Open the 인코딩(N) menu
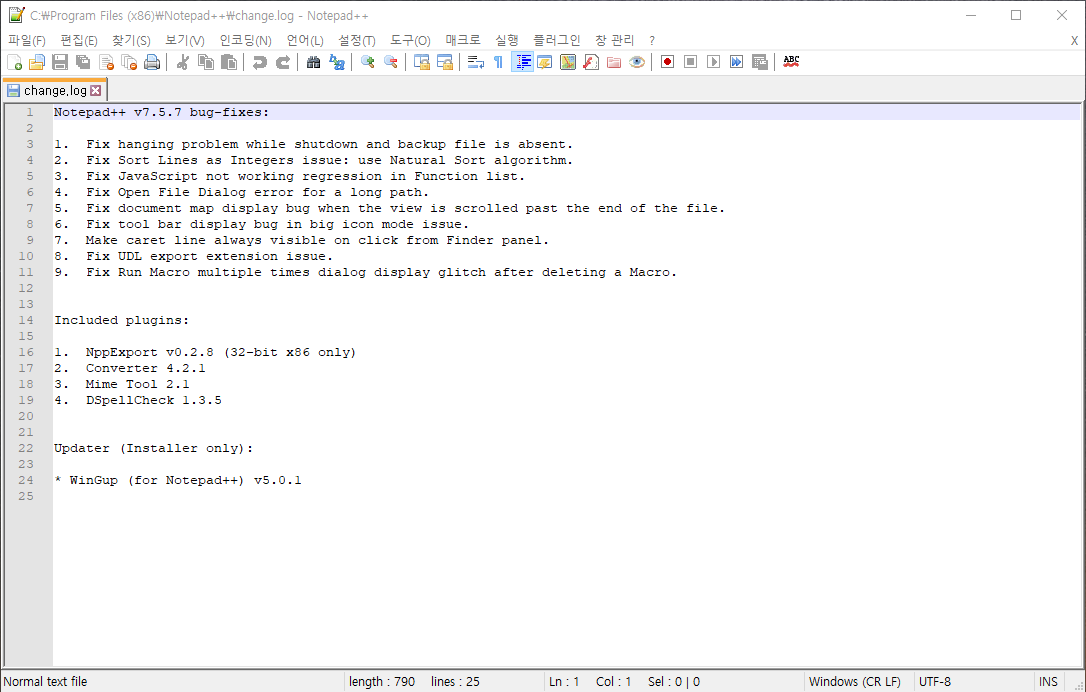1086x692 pixels. point(246,41)
